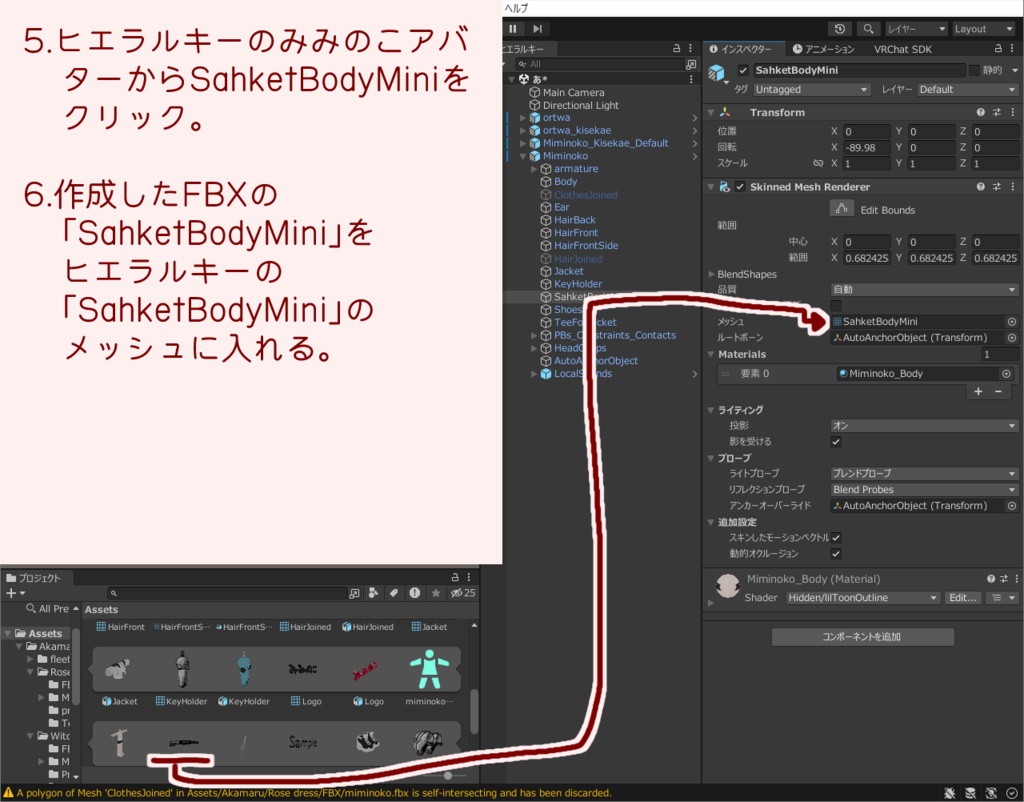
Task: Open the static flags dropdown arrow
Action: [x=1015, y=71]
